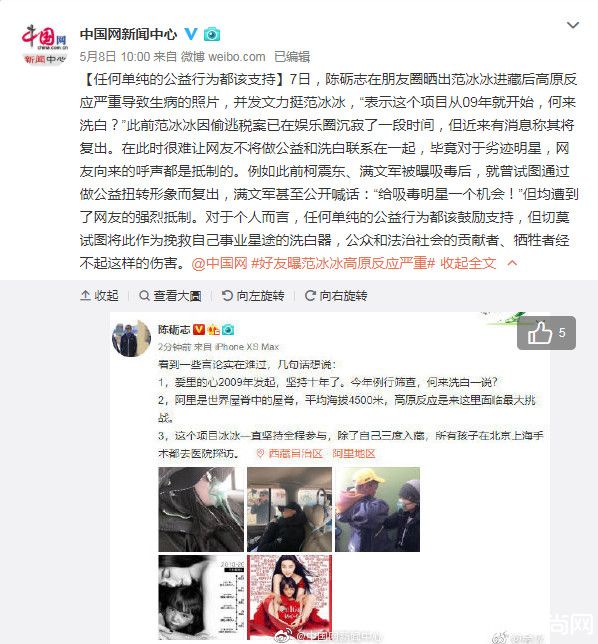
Task: Click the blue verified V badge
Action: click(191, 34)
